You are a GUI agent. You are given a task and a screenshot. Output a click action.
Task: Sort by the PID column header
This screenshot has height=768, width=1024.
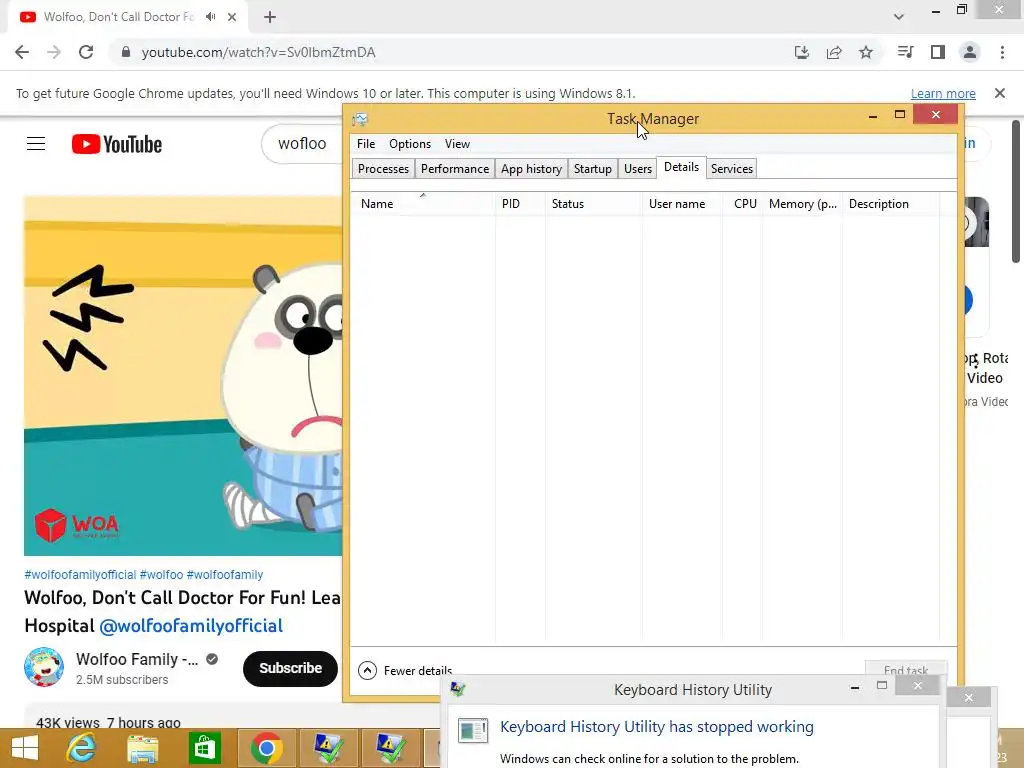[520, 204]
